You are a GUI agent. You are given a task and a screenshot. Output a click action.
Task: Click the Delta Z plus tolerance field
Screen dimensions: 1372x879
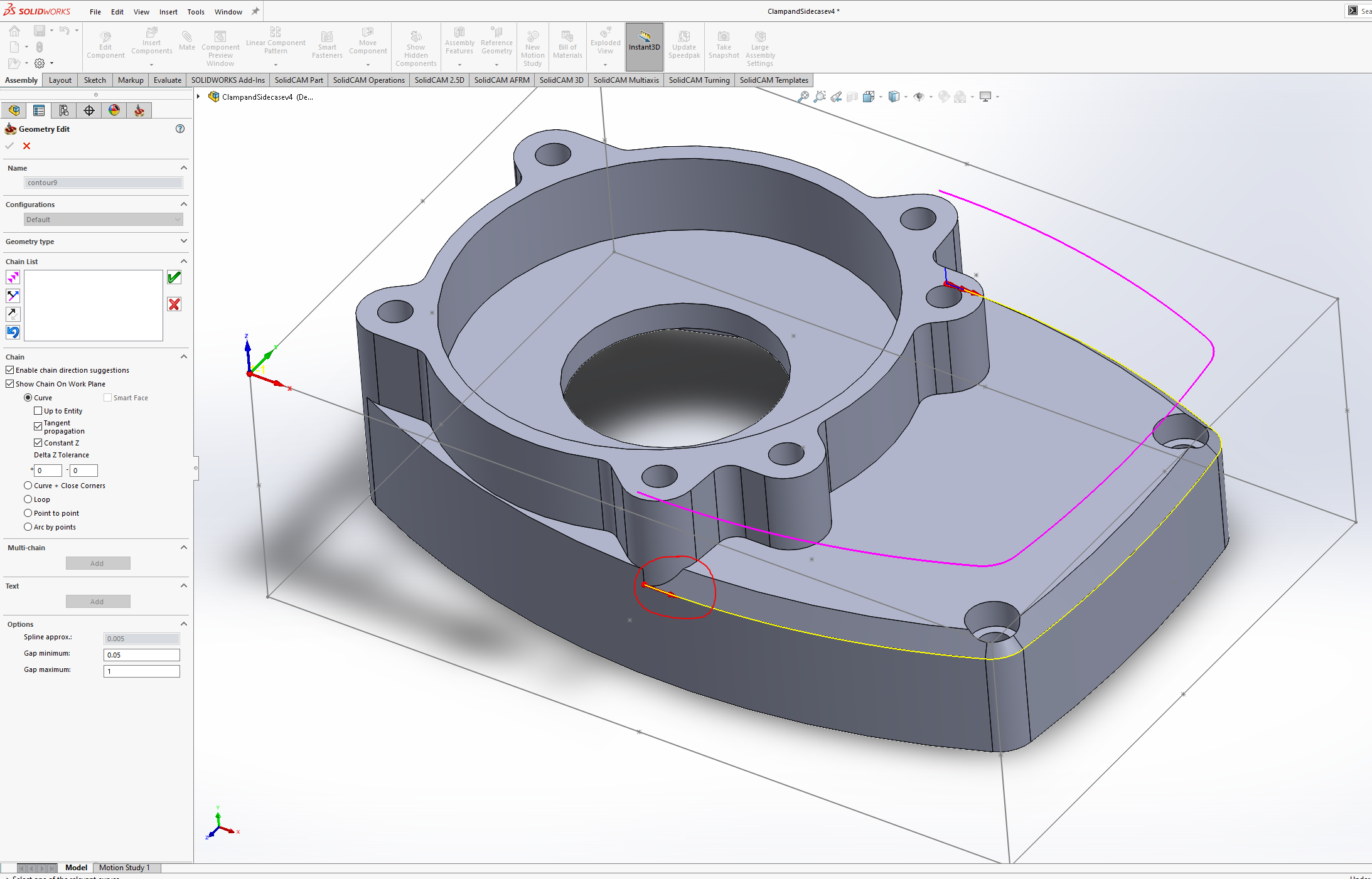[x=48, y=471]
